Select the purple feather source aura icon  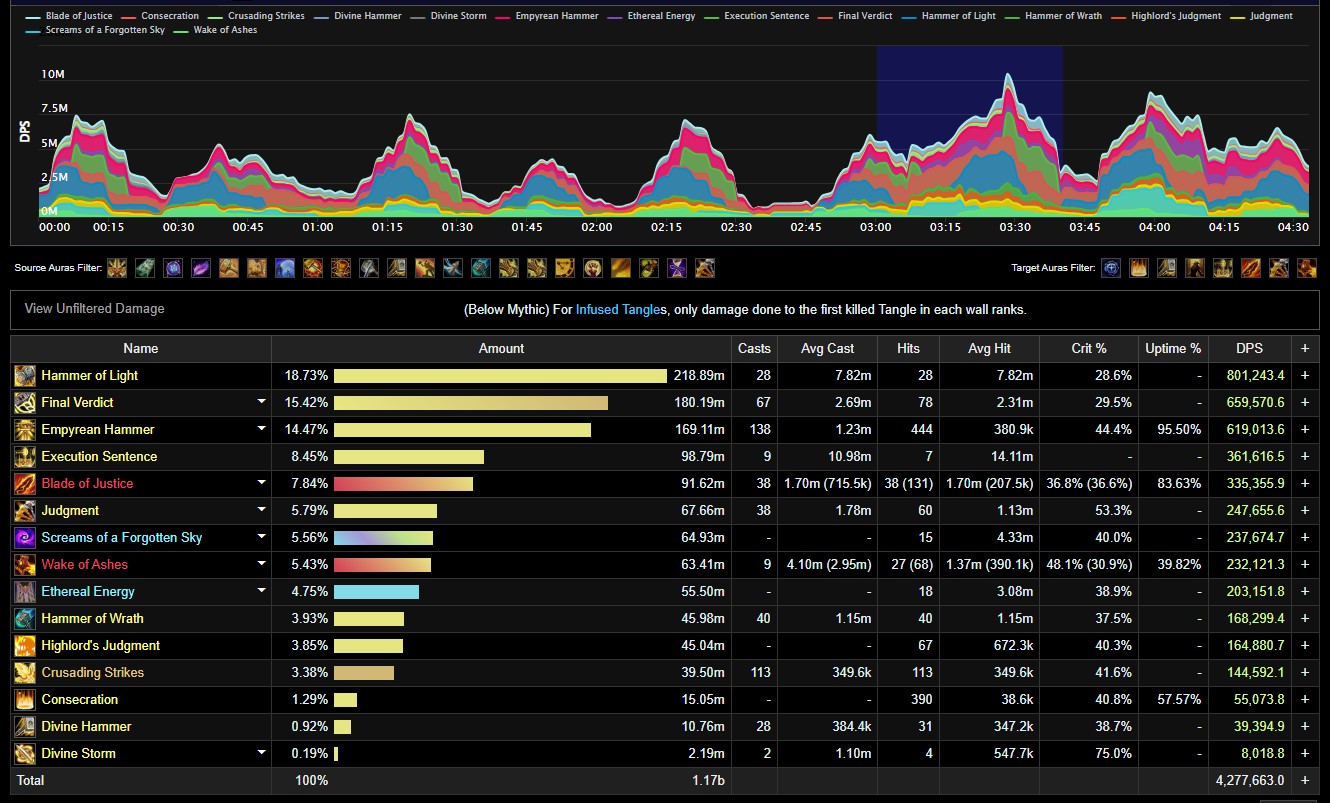click(x=201, y=268)
